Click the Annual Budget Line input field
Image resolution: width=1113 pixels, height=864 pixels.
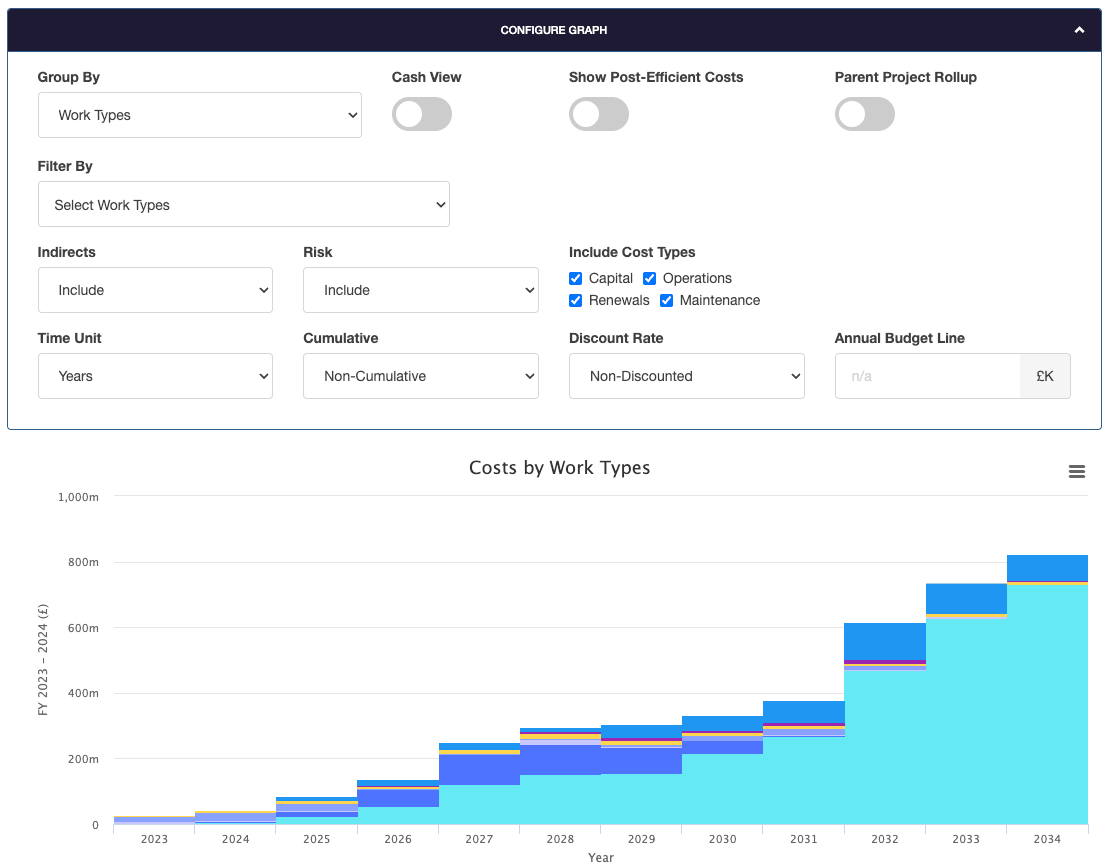pyautogui.click(x=927, y=376)
